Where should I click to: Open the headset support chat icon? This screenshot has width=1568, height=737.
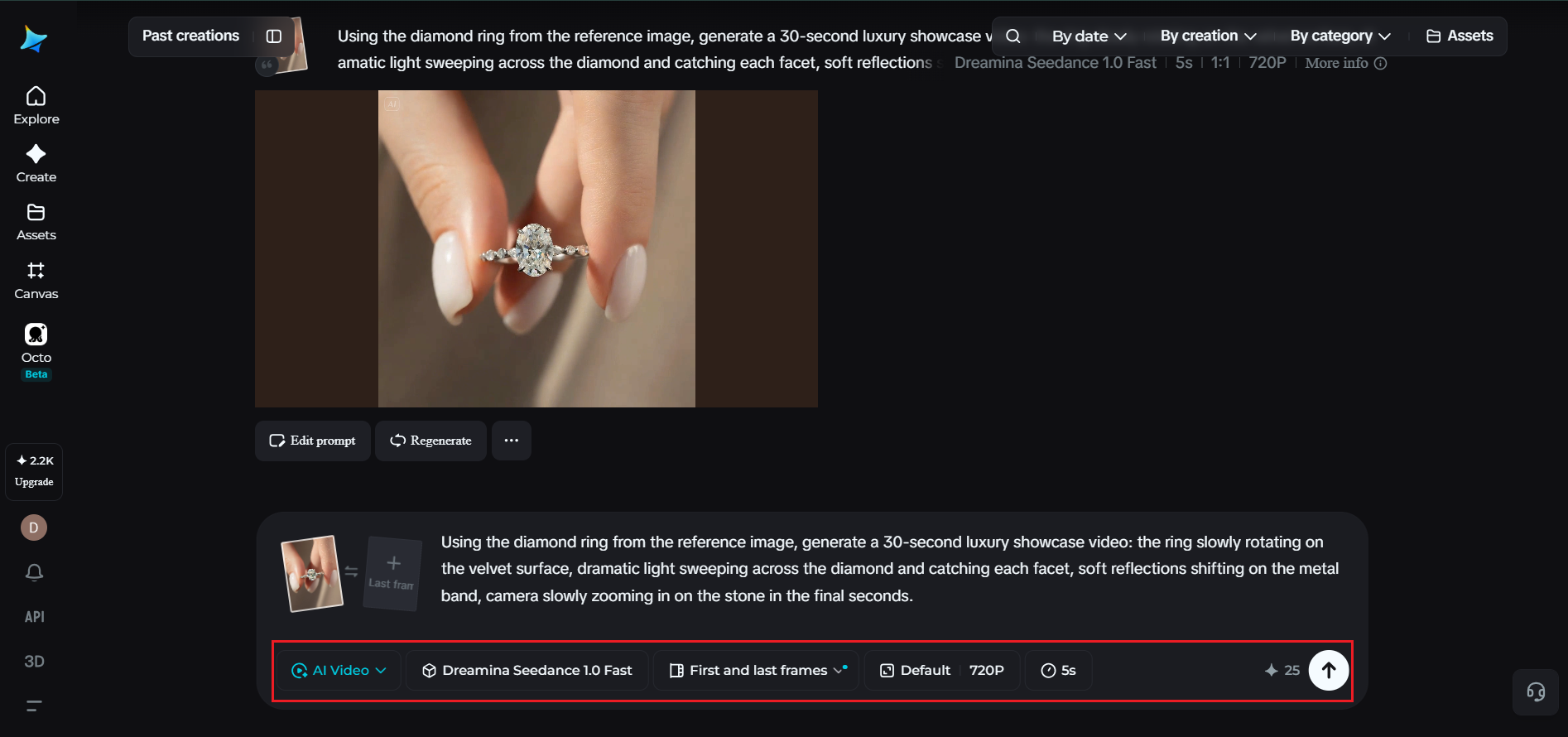tap(1536, 691)
